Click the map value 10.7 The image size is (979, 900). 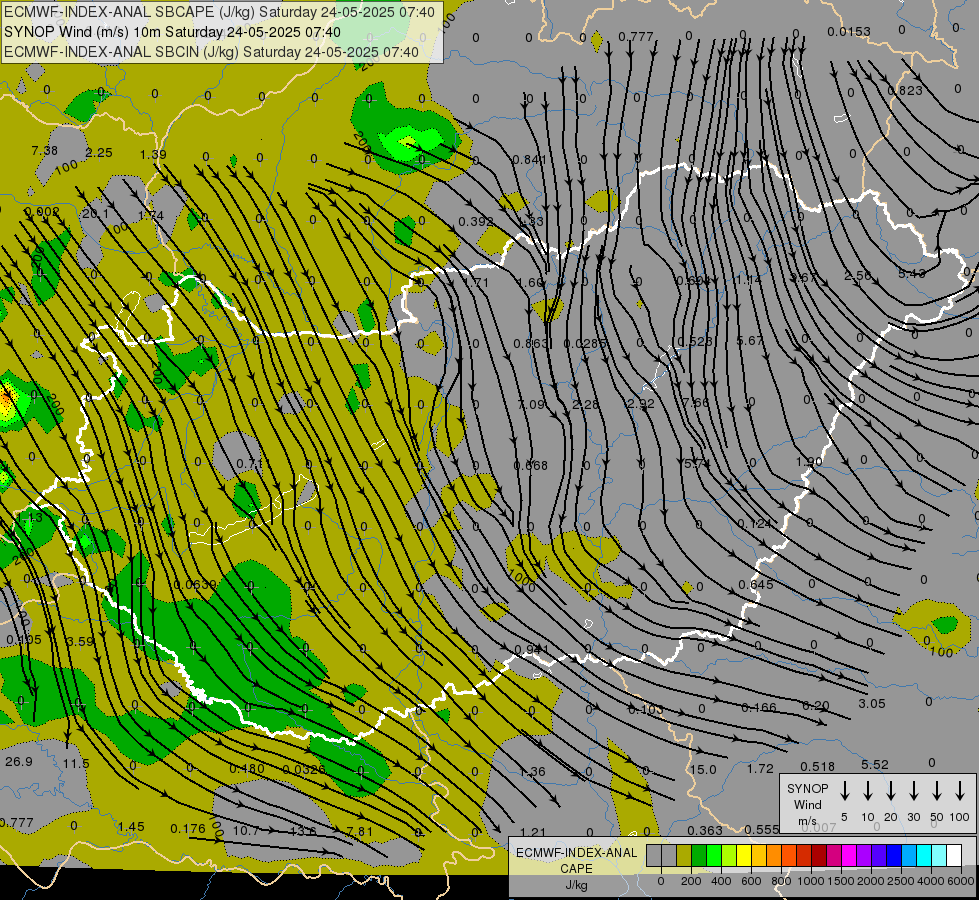coord(245,831)
